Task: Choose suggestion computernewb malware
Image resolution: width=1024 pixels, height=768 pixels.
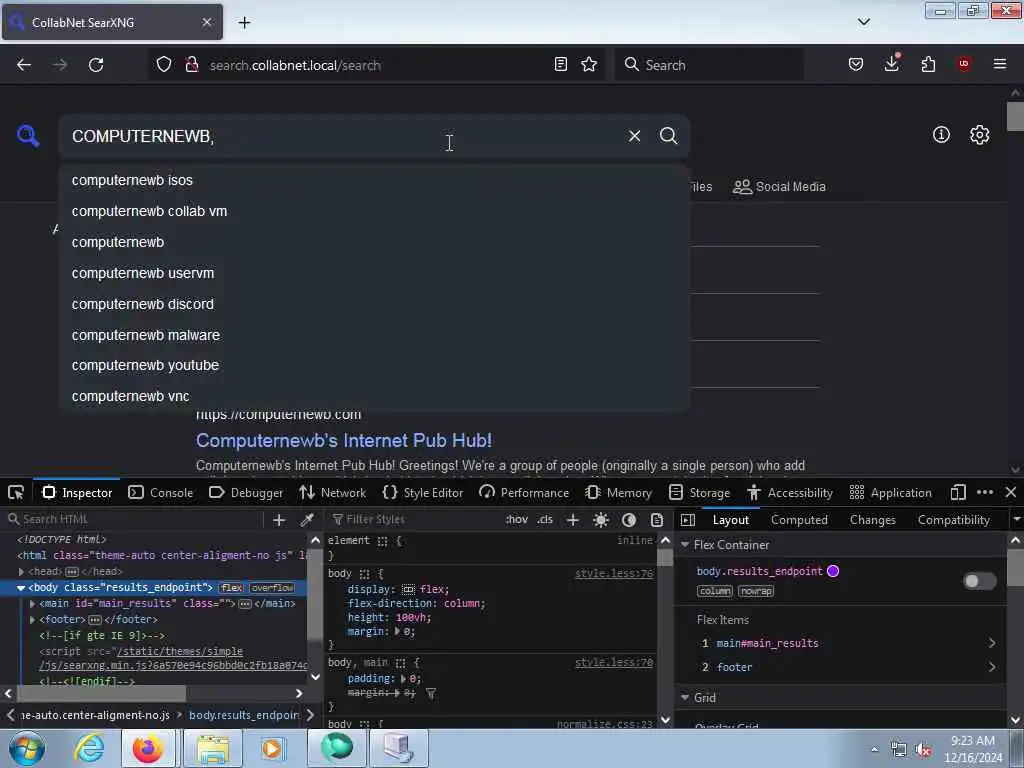Action: tap(374, 335)
